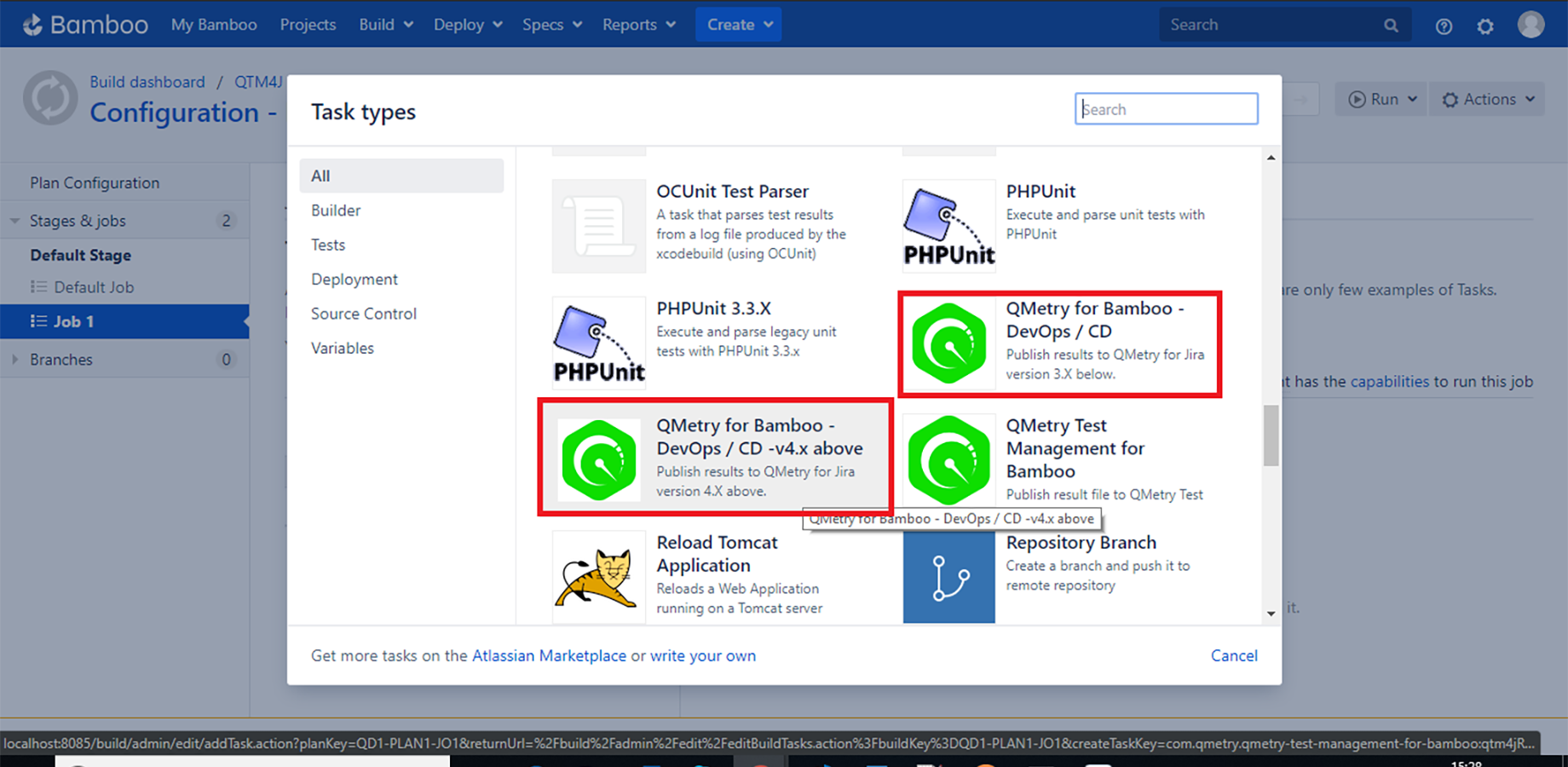Open the Create dropdown button
This screenshot has width=1568, height=767.
point(738,25)
